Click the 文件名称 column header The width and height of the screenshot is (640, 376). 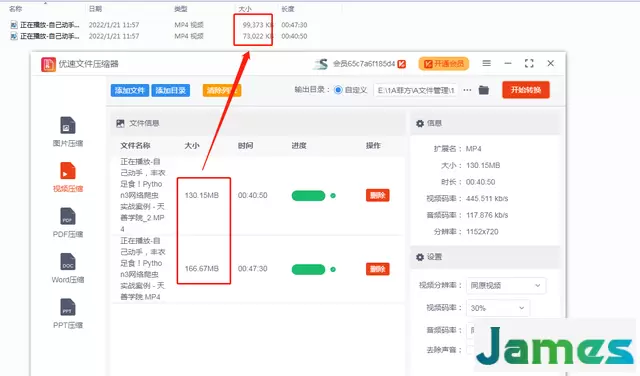tap(135, 146)
